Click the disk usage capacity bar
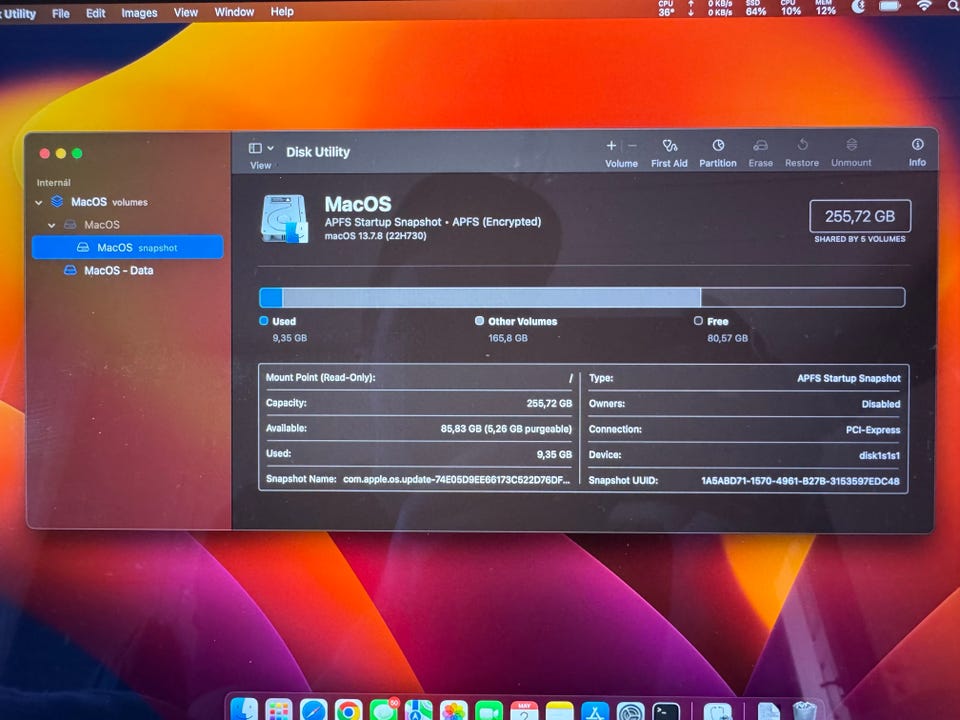Viewport: 960px width, 720px height. click(x=582, y=298)
